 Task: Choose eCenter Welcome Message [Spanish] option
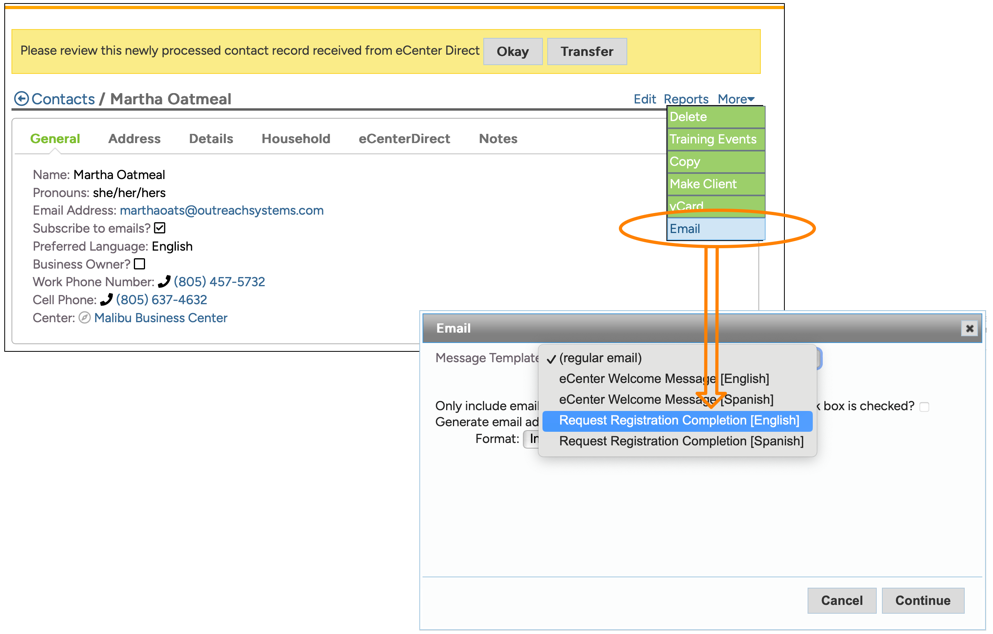click(666, 399)
